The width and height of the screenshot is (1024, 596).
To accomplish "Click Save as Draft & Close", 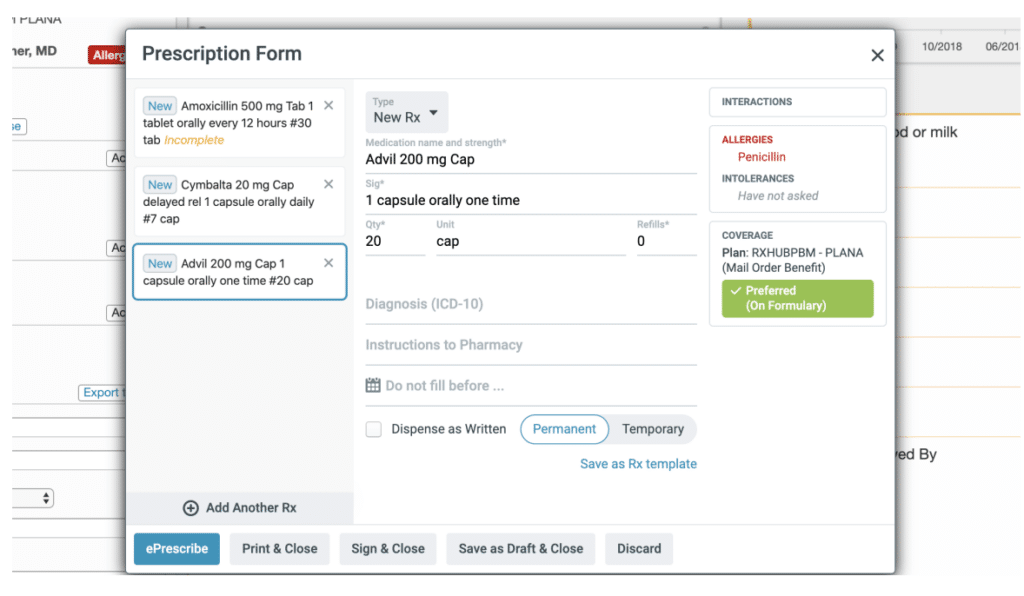I will point(520,548).
